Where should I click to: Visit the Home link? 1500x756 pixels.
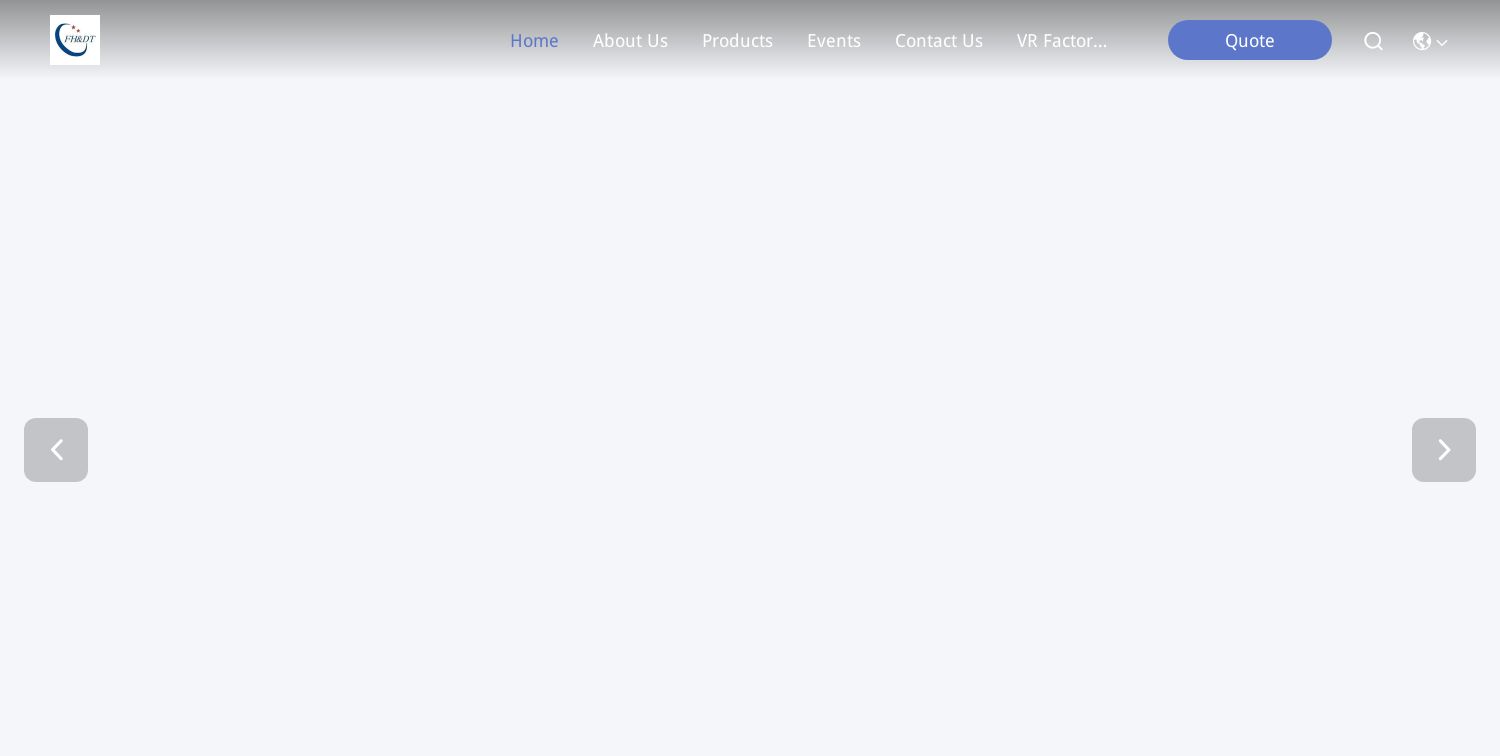point(534,41)
